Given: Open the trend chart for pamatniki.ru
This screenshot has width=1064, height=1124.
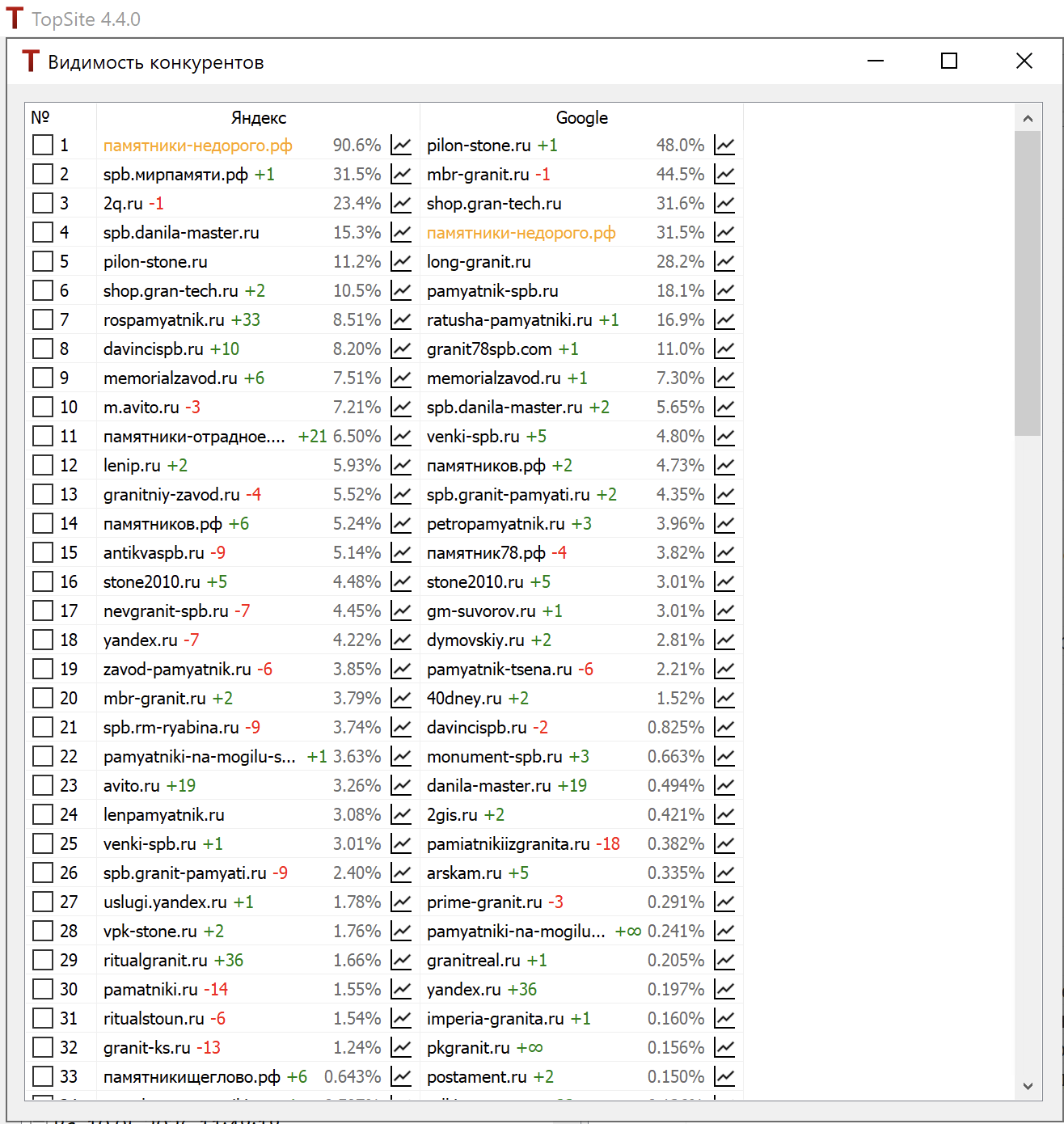Looking at the screenshot, I should (401, 990).
